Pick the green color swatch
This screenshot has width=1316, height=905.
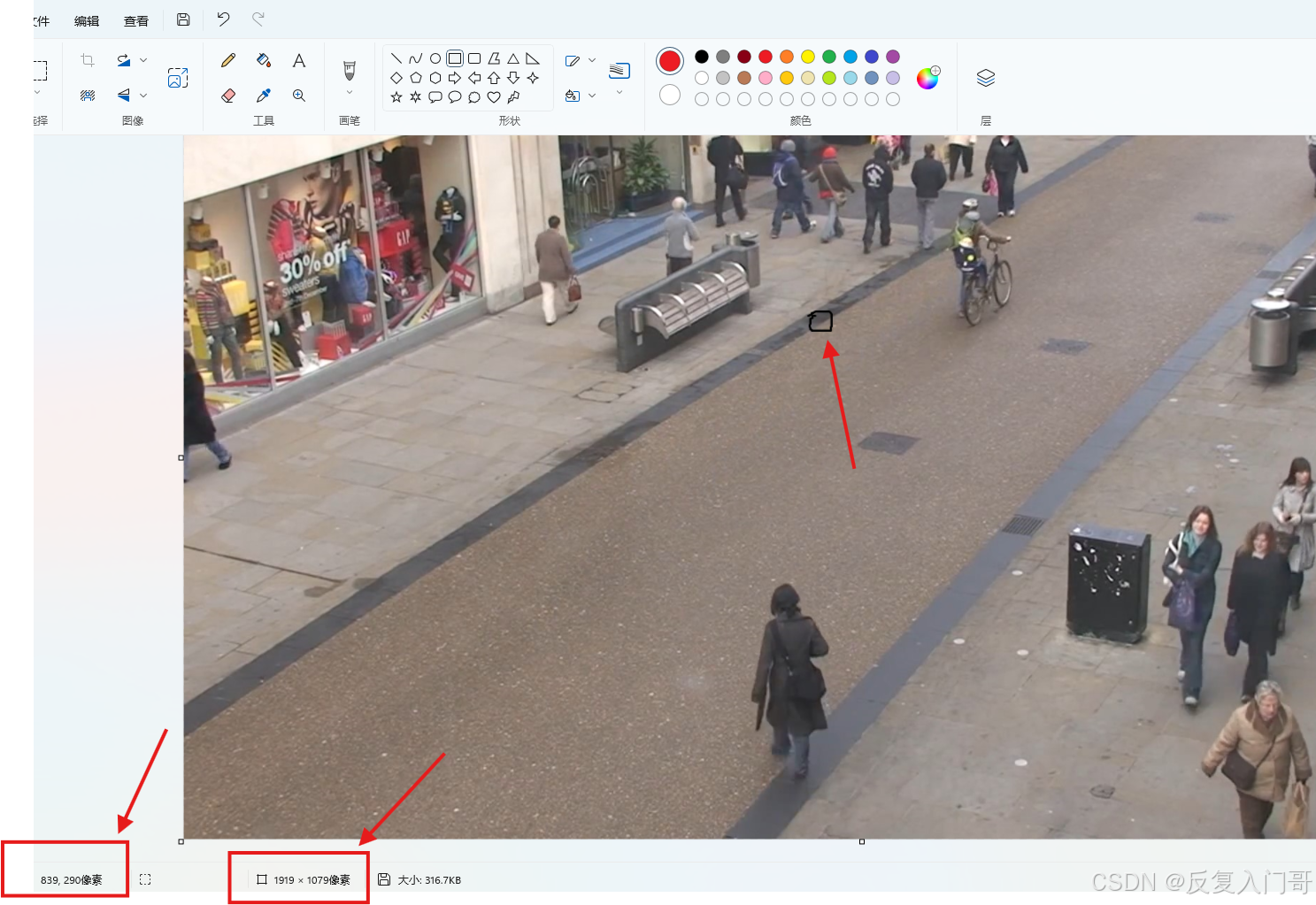click(829, 57)
